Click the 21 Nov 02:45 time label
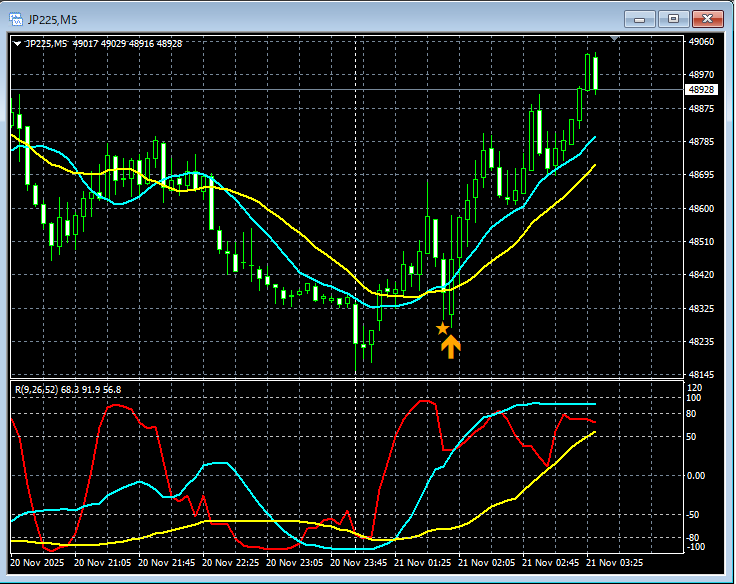The height and width of the screenshot is (584, 736). pos(551,562)
